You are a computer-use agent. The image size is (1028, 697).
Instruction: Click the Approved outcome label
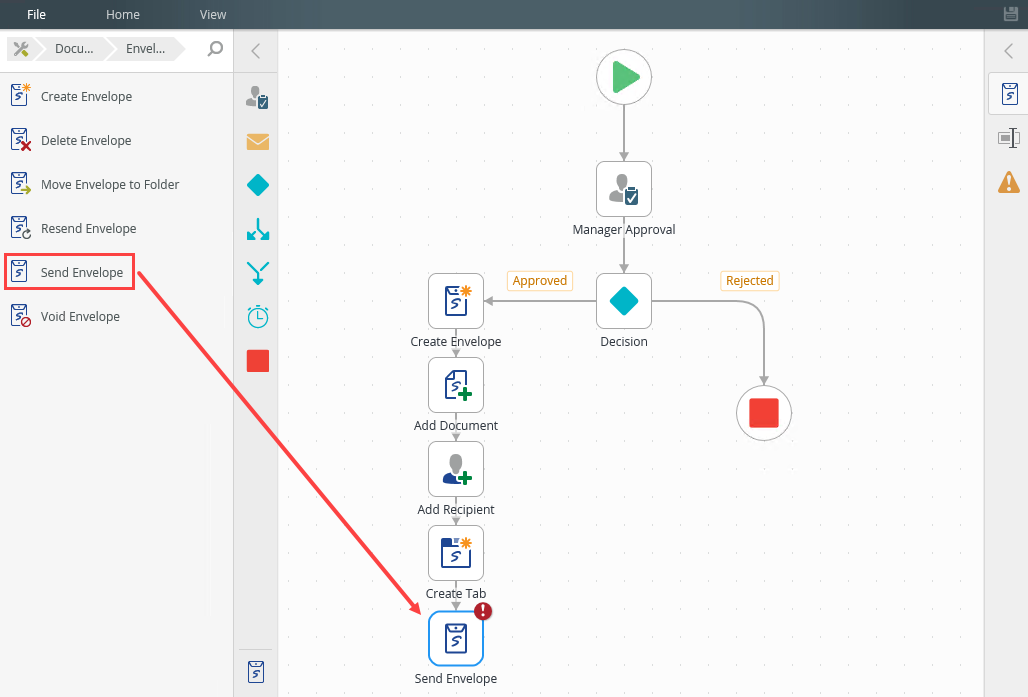coord(540,281)
